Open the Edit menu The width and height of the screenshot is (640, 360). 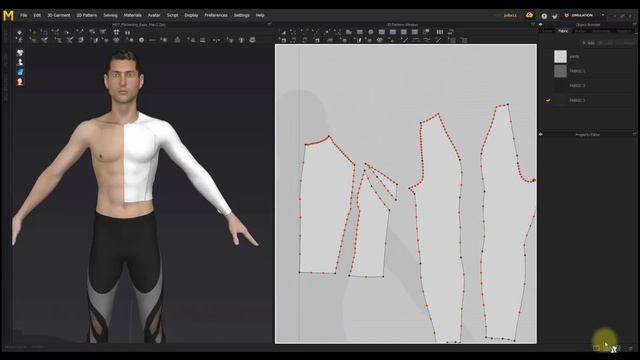[37, 15]
